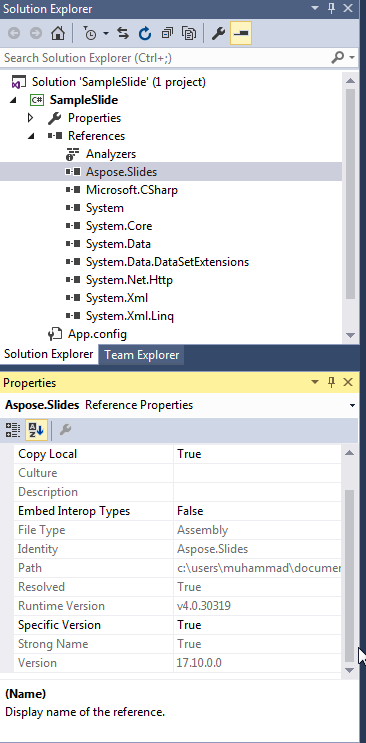This screenshot has height=743, width=366.
Task: Select the Solution Explorer tab
Action: coord(49,354)
